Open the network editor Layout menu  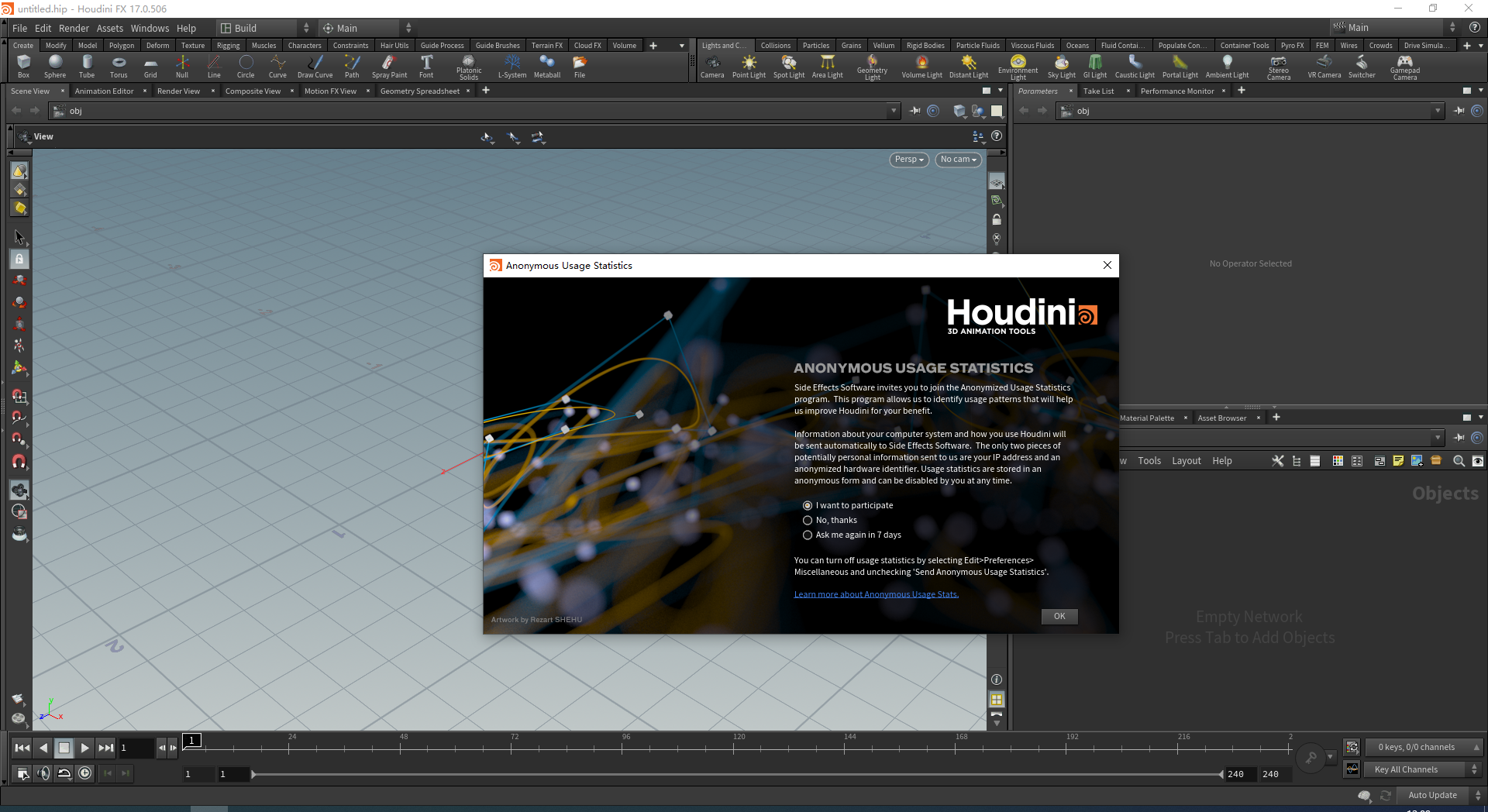(x=1186, y=461)
